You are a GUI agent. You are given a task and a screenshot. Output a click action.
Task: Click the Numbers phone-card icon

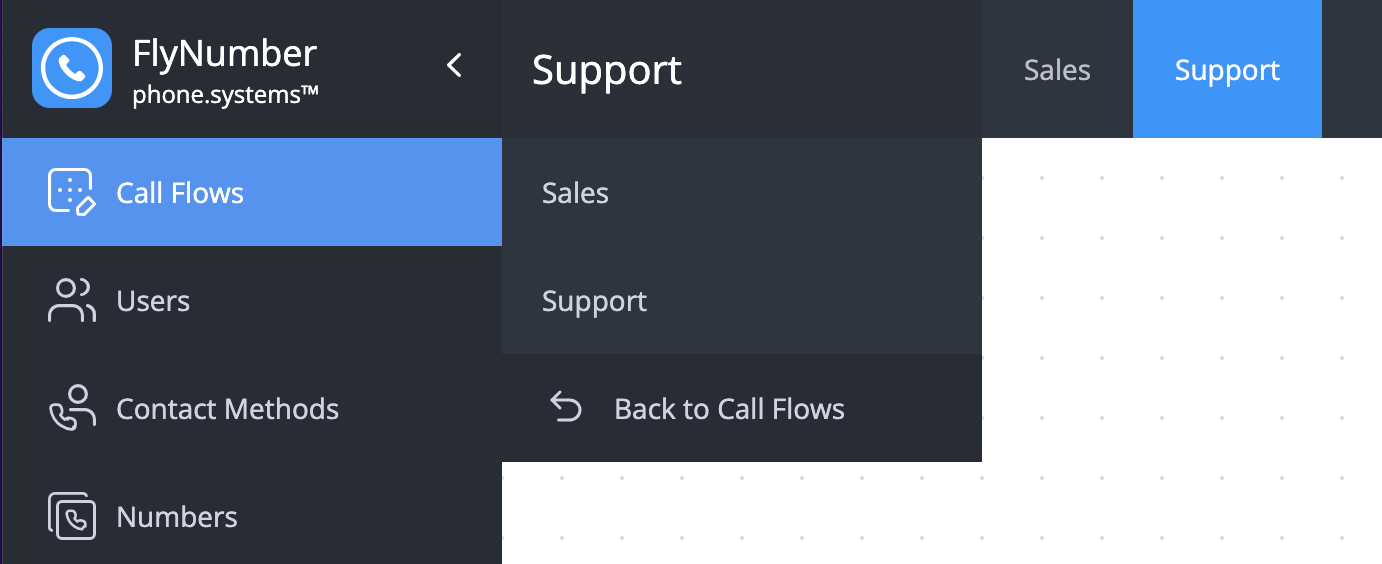click(x=72, y=516)
